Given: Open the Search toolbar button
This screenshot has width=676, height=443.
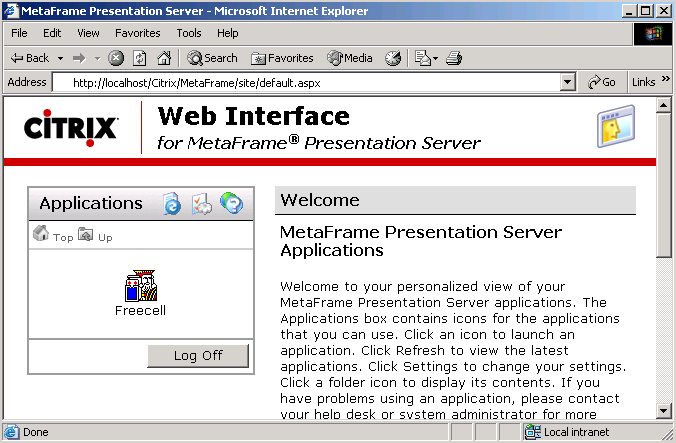Looking at the screenshot, I should click(x=212, y=58).
